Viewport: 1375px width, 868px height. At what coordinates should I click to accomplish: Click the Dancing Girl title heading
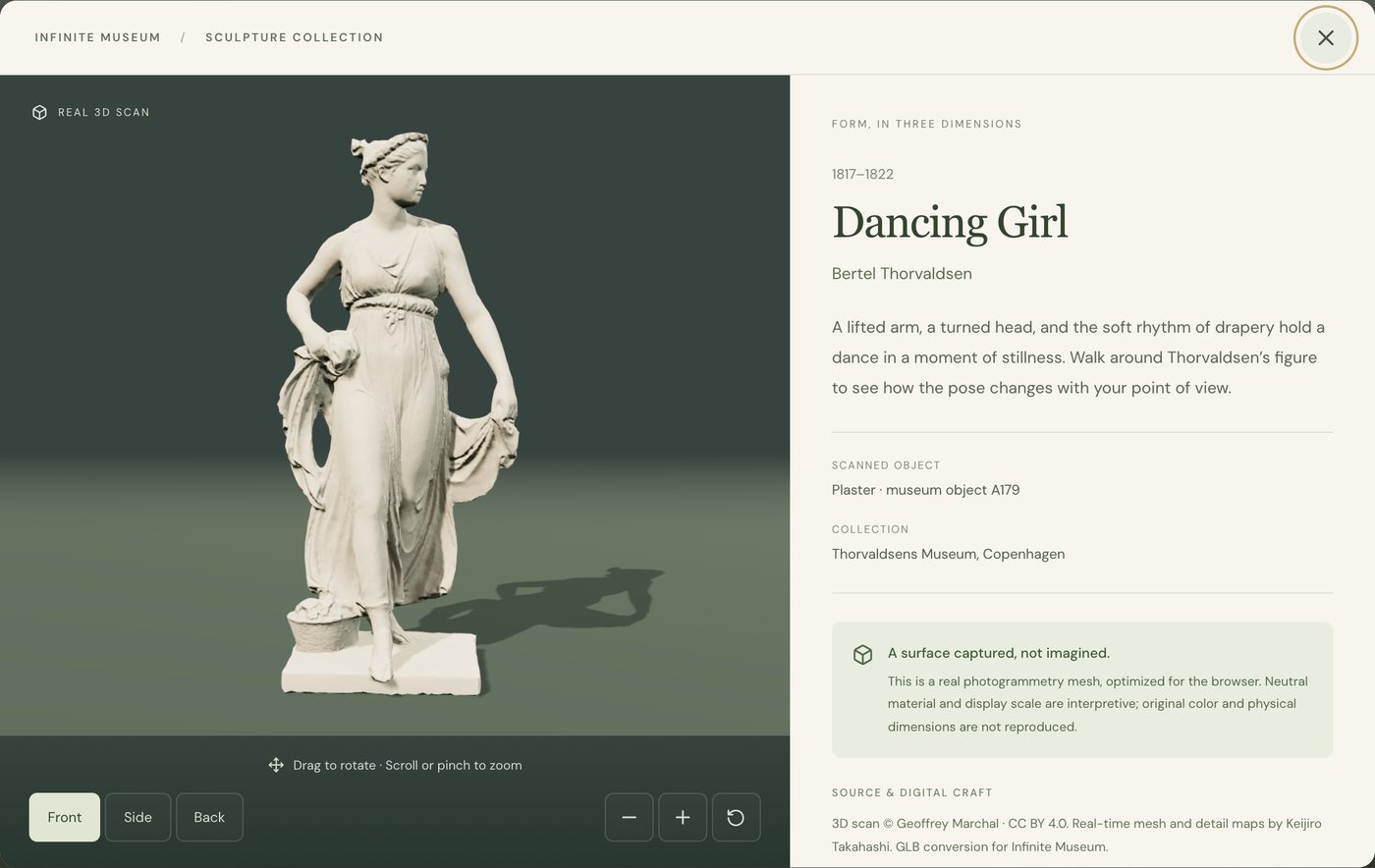[x=950, y=222]
